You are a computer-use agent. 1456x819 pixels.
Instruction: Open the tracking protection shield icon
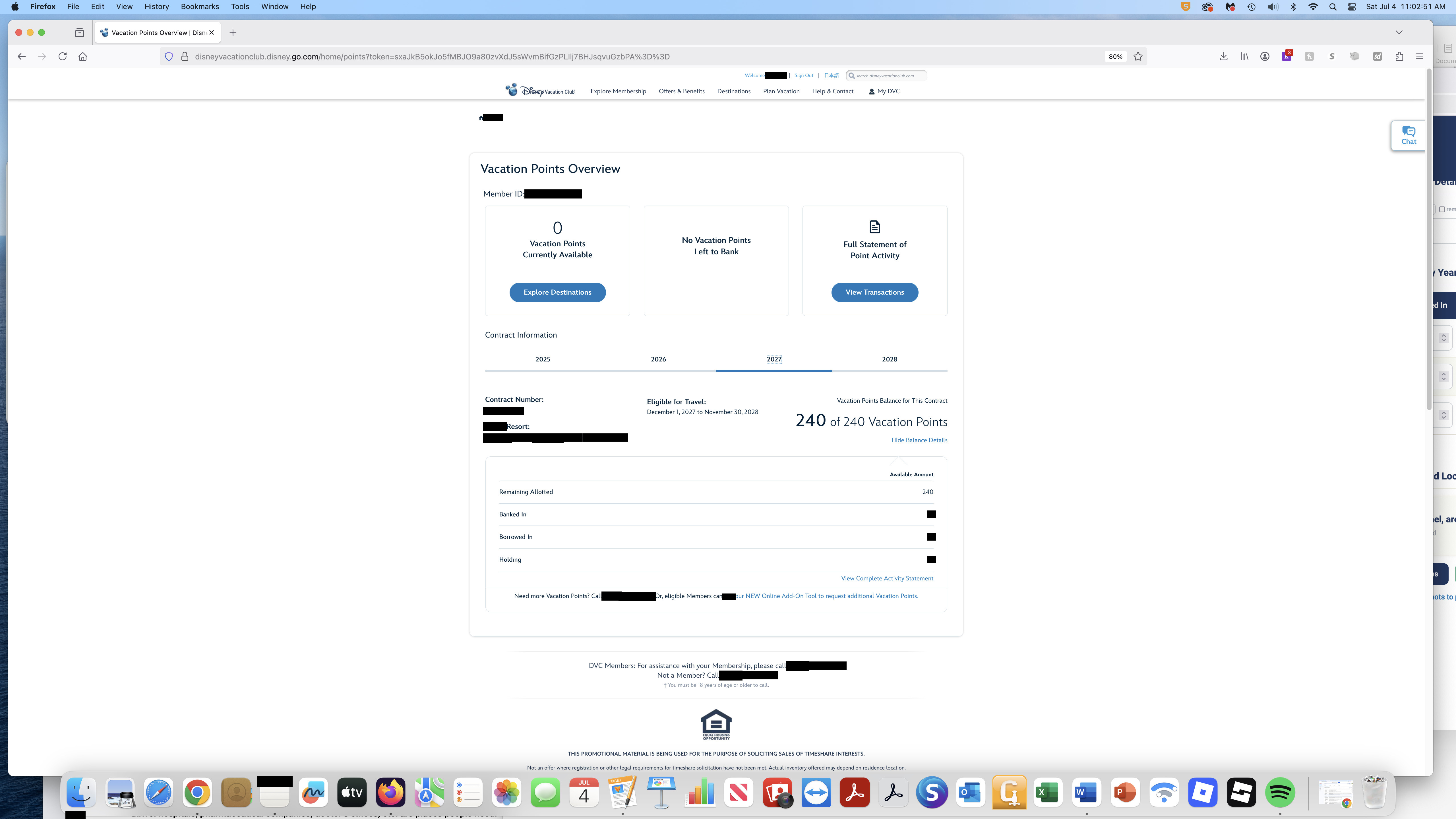pos(168,57)
